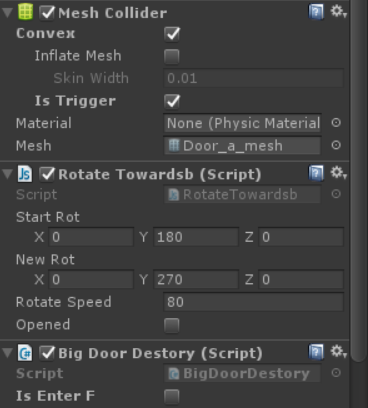
Task: Click the Inspector vertical scrollbar
Action: (359, 180)
